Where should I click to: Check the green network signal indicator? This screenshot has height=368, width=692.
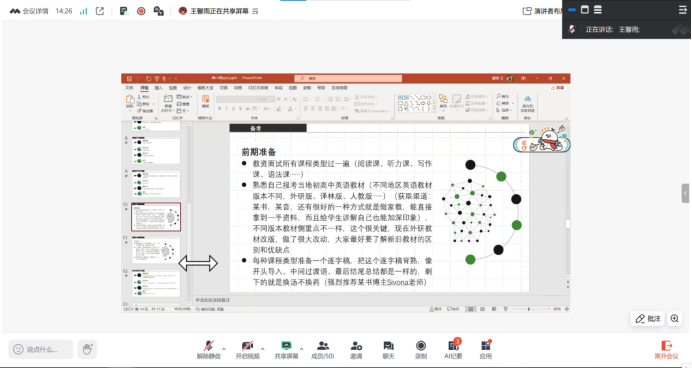pos(83,11)
